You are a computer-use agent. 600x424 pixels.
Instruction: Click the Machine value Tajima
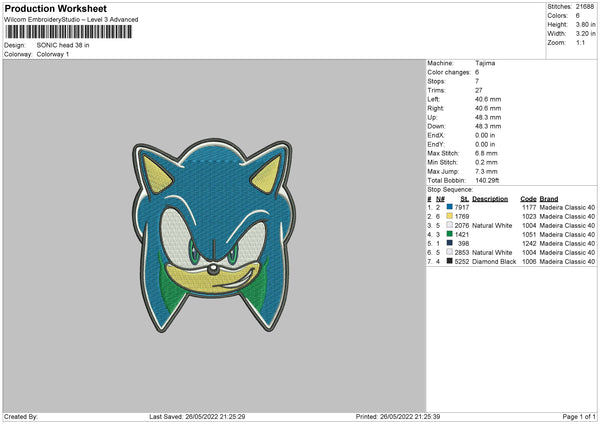(484, 63)
